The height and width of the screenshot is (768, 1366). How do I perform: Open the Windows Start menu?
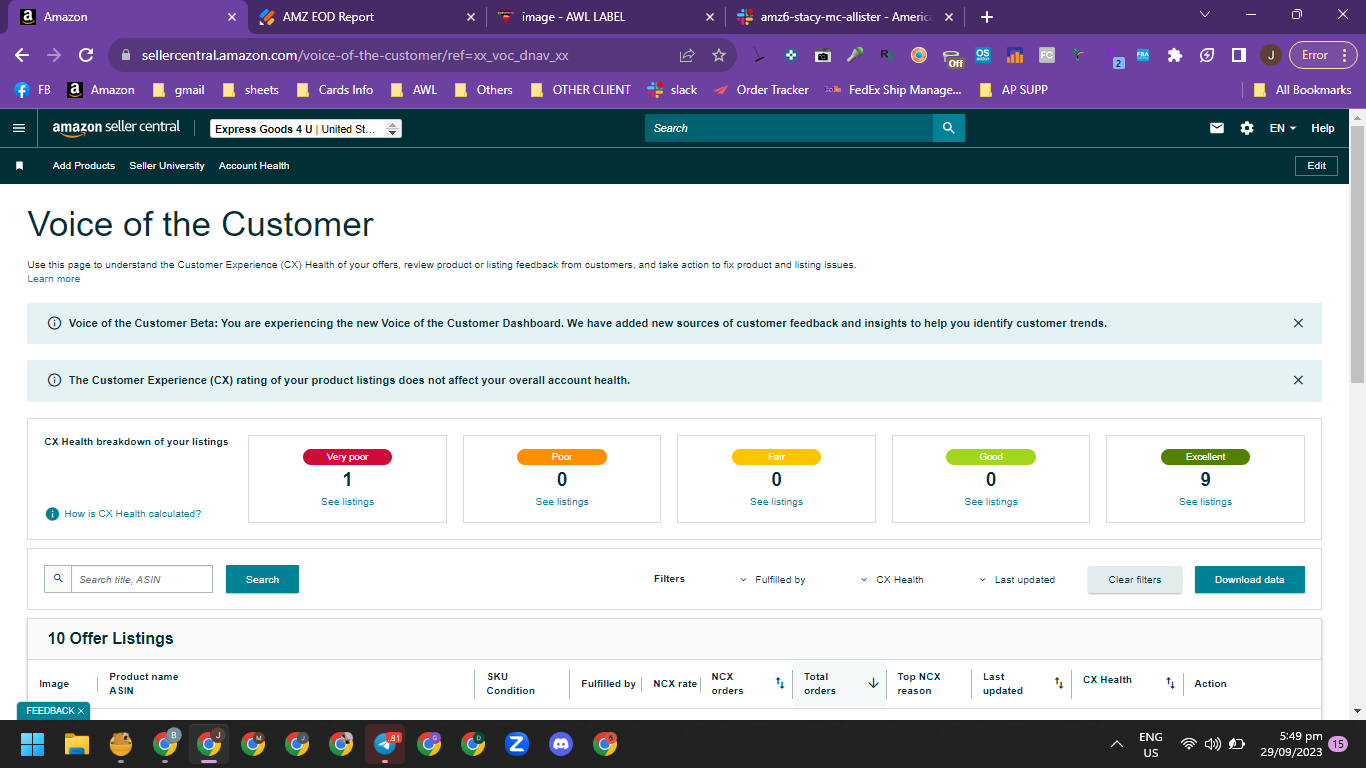[32, 744]
